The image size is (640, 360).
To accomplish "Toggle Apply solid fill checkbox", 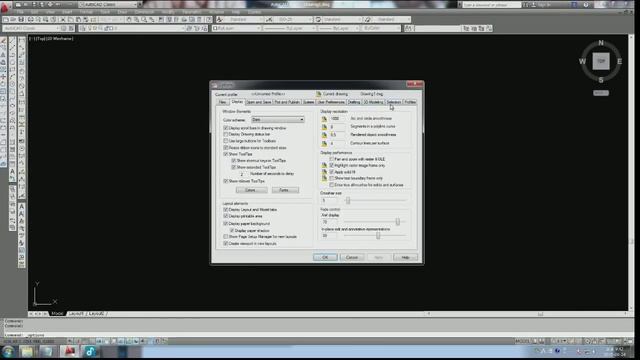I will tap(331, 172).
